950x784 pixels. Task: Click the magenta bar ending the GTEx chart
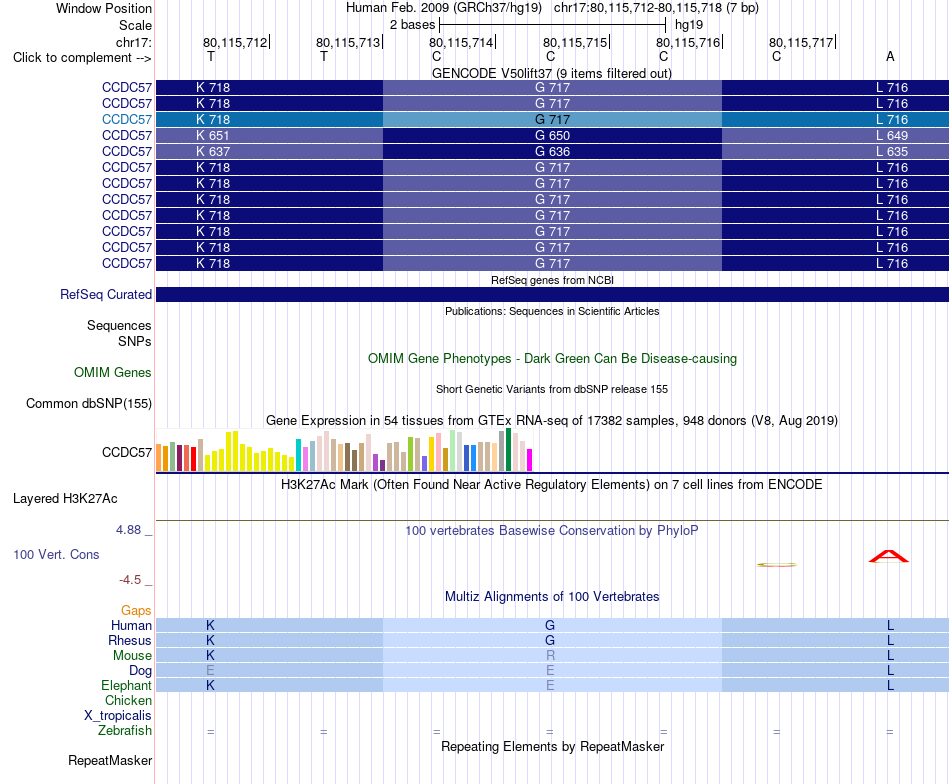tap(530, 460)
